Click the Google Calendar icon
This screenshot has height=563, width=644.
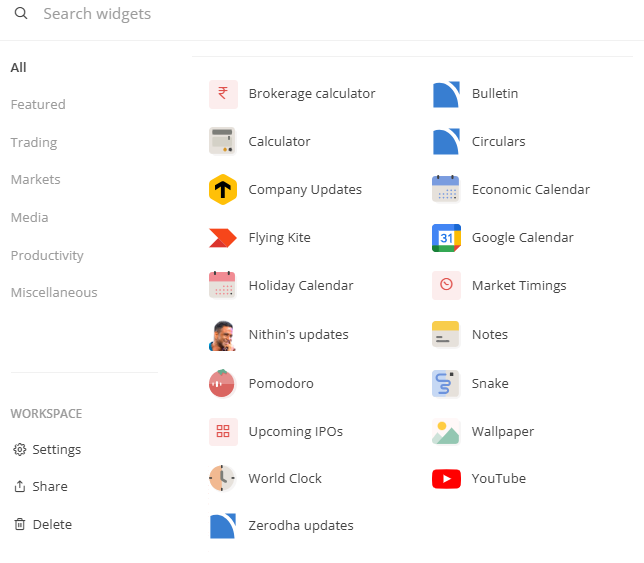coord(446,238)
